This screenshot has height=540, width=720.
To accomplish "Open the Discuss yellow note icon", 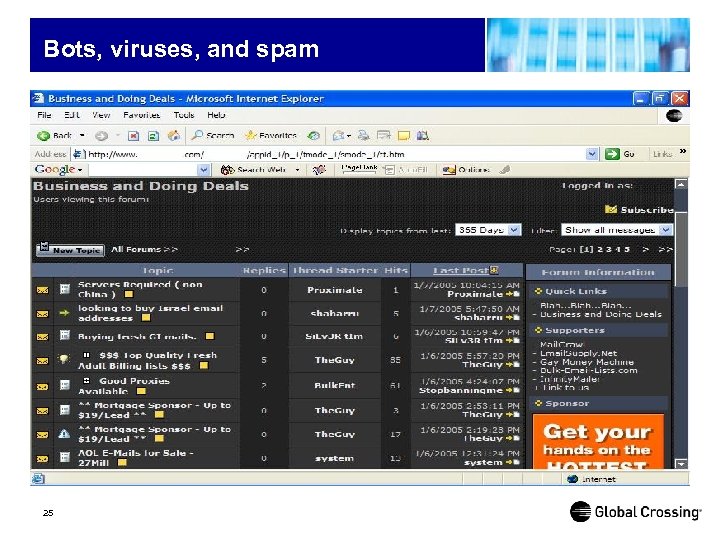I will coord(404,135).
